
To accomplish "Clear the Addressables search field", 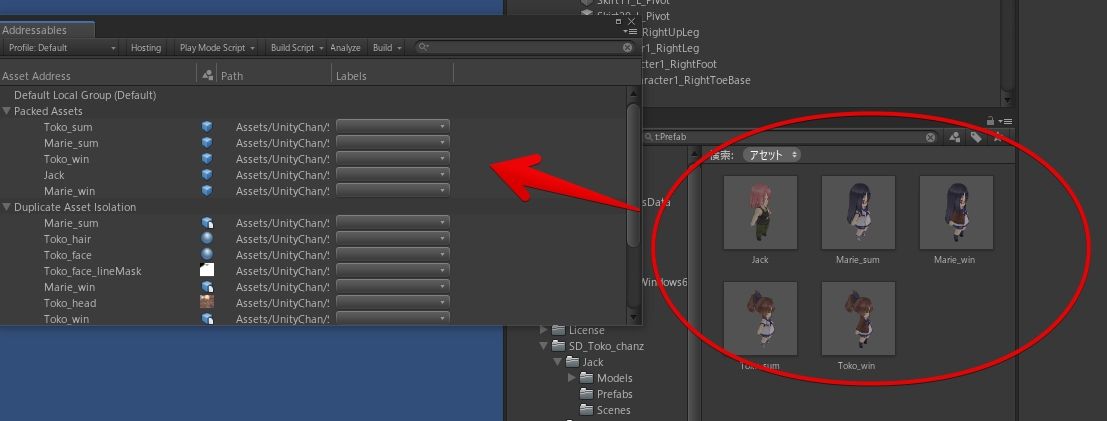I will 628,47.
